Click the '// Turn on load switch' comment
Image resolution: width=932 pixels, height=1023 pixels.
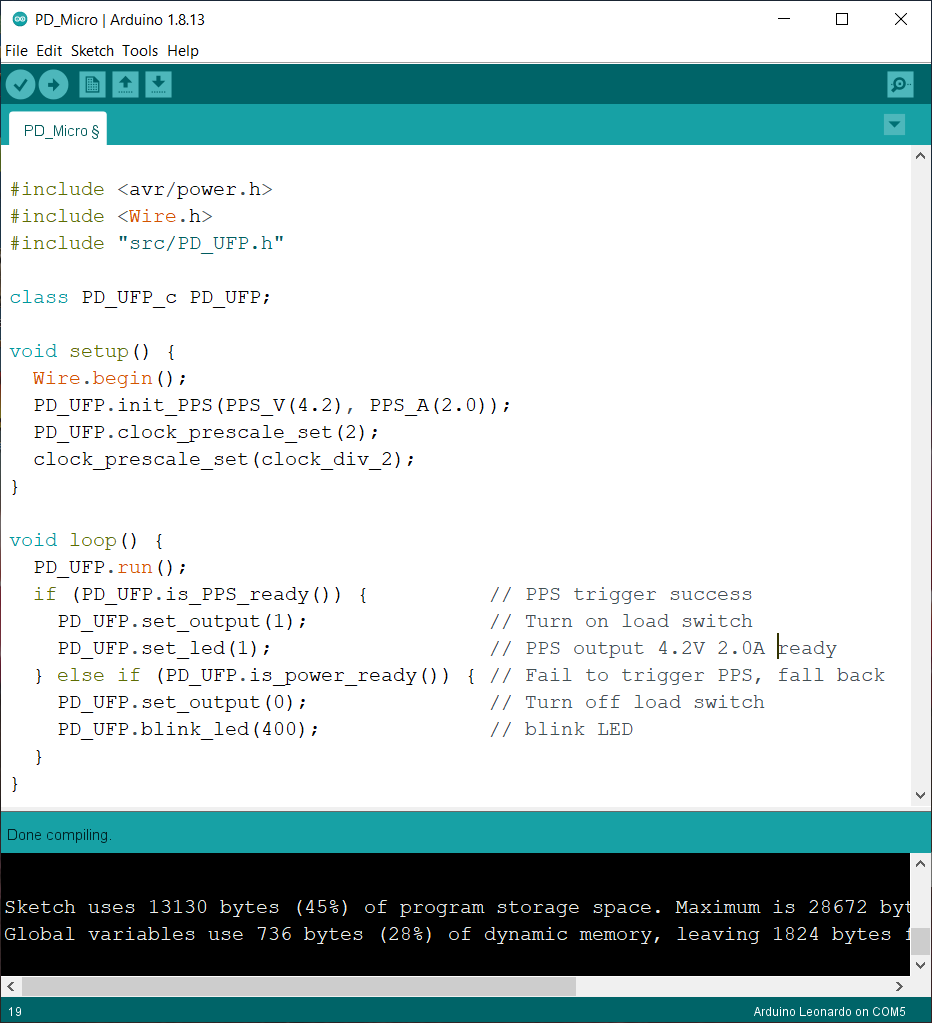621,621
